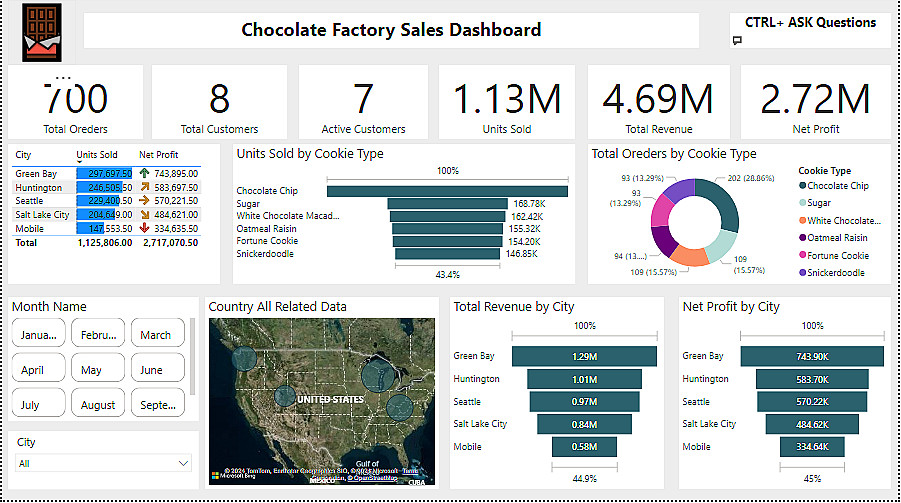Viewport: 901px width, 503px height.
Task: Click Huntington net profit bar 583.70K
Action: [x=812, y=379]
